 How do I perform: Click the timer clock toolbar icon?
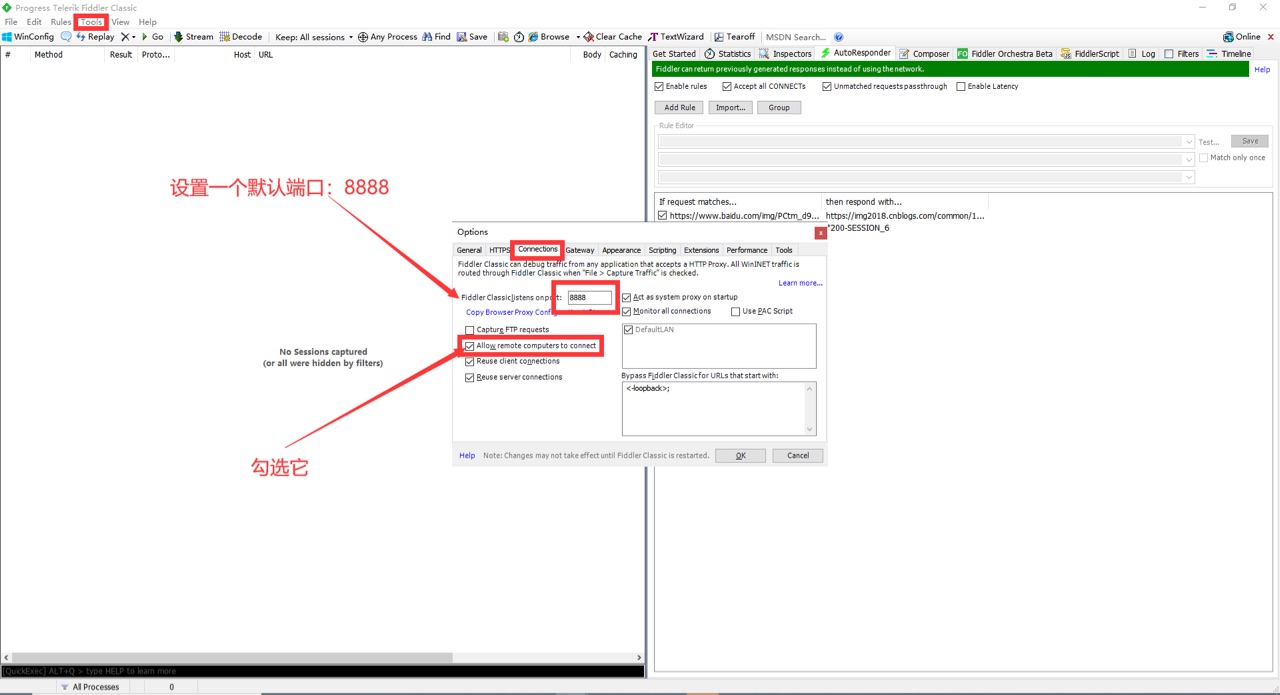click(519, 37)
